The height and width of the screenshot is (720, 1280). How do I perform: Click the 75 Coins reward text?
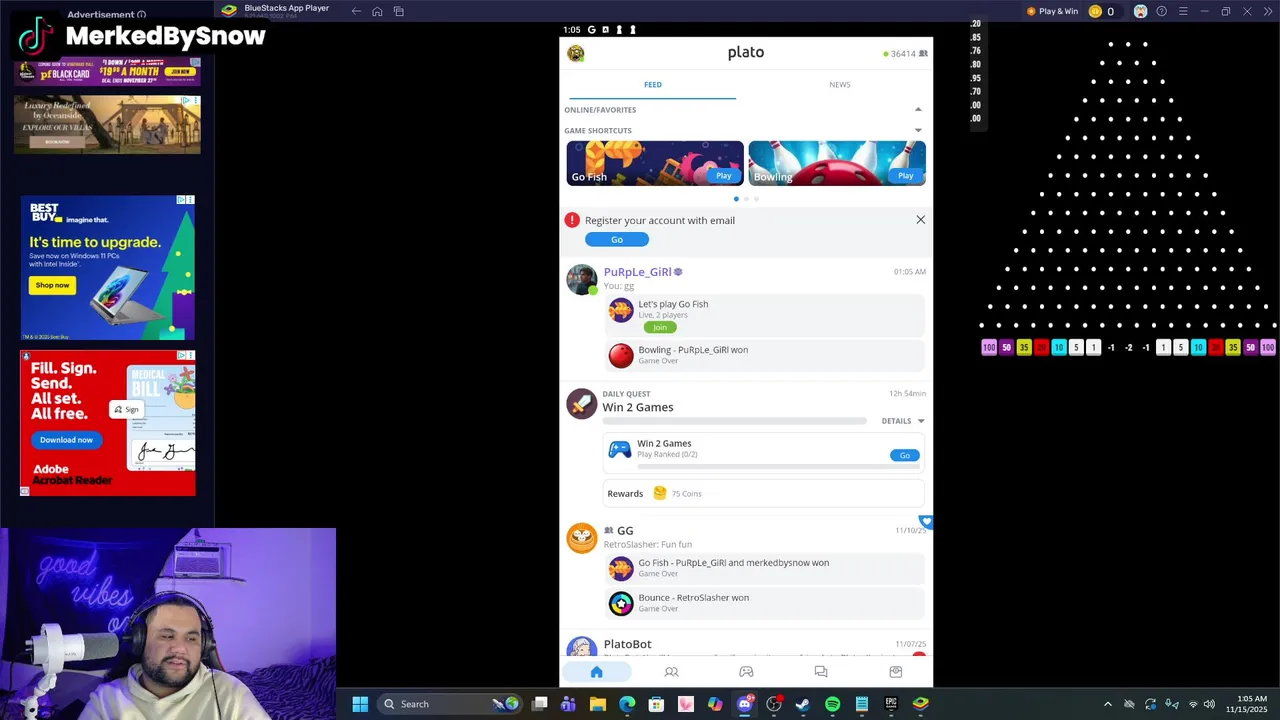coord(686,494)
